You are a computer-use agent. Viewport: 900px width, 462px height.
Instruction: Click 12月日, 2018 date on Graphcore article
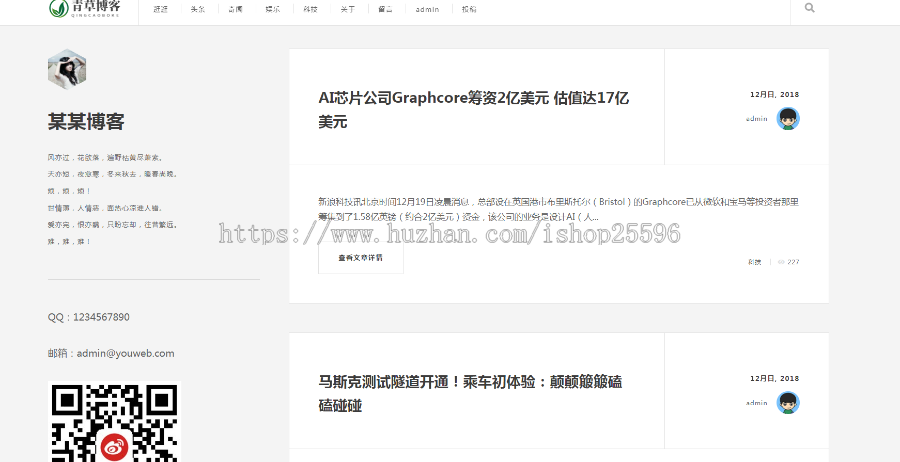click(774, 95)
